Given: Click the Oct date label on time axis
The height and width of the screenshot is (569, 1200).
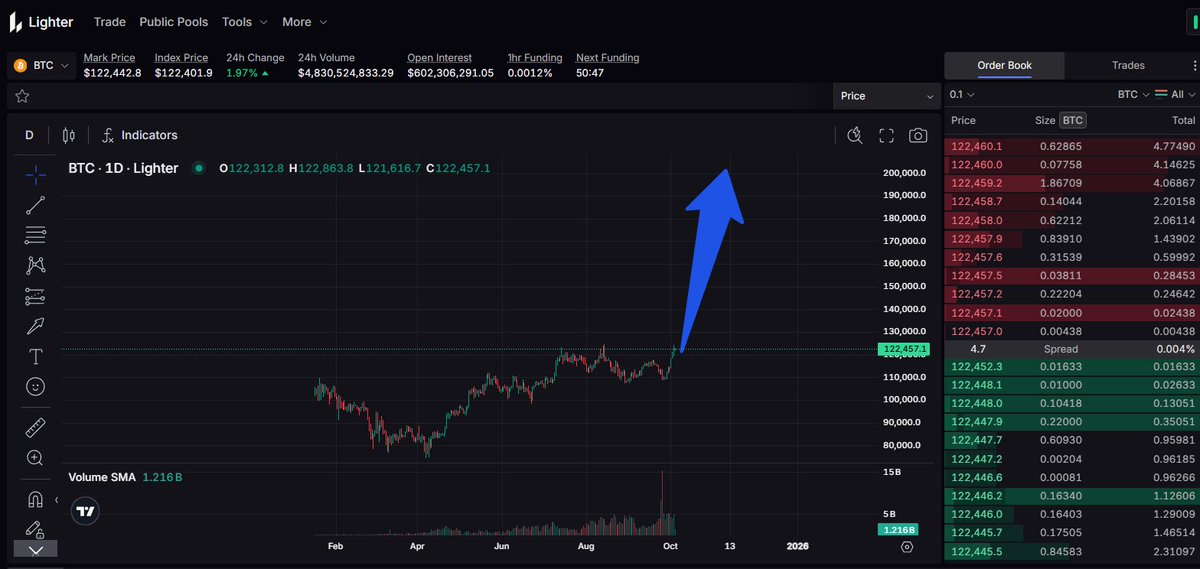Looking at the screenshot, I should tap(670, 546).
